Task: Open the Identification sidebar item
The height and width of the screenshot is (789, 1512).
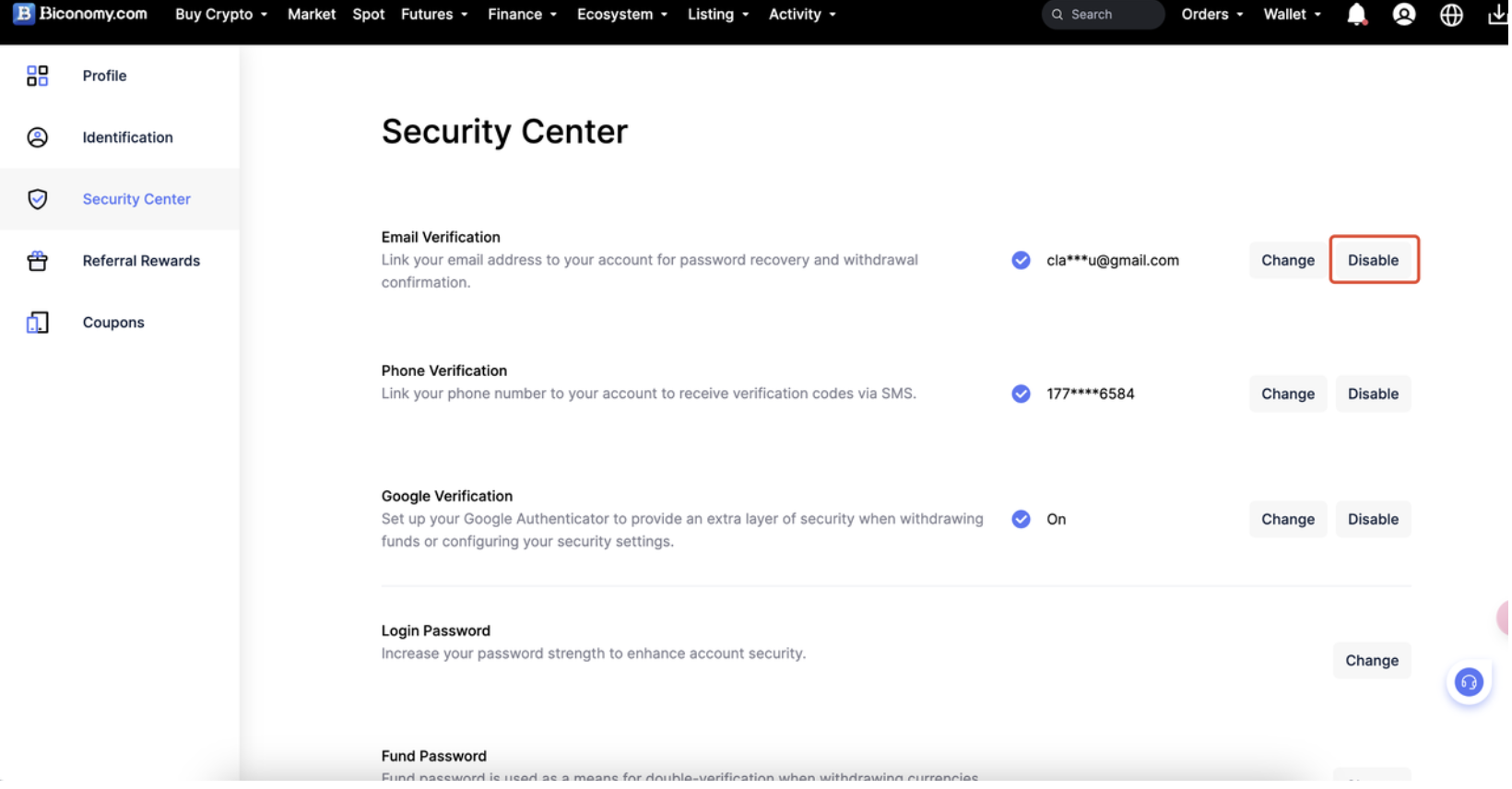Action: [x=127, y=137]
